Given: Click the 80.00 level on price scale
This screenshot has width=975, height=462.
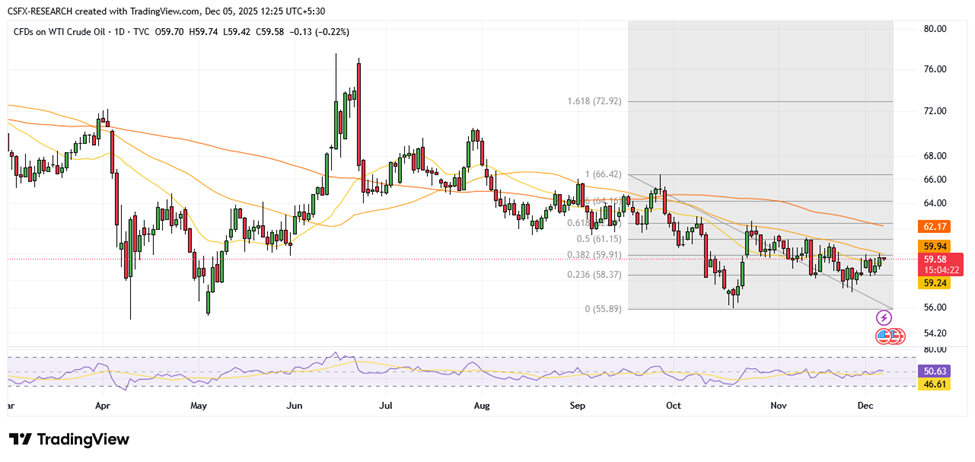Looking at the screenshot, I should (x=934, y=29).
